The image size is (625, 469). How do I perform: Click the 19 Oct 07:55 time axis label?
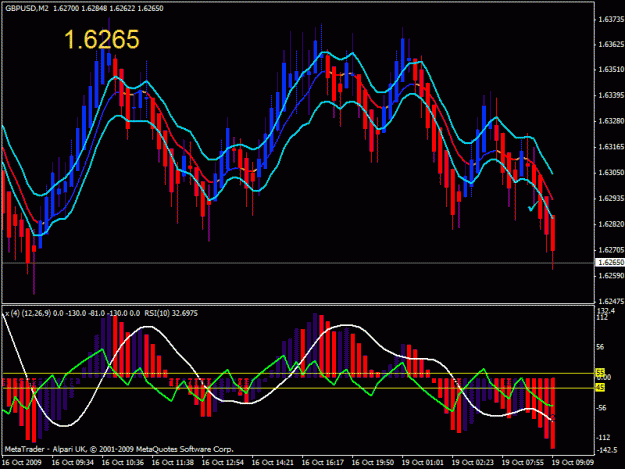[x=523, y=462]
